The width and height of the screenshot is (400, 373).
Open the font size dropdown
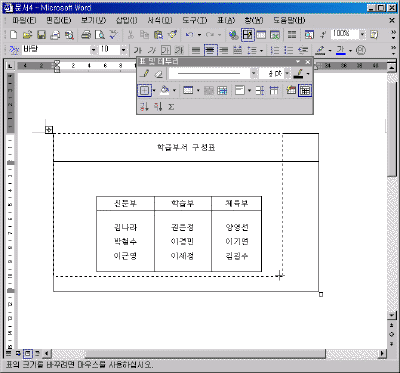point(124,50)
